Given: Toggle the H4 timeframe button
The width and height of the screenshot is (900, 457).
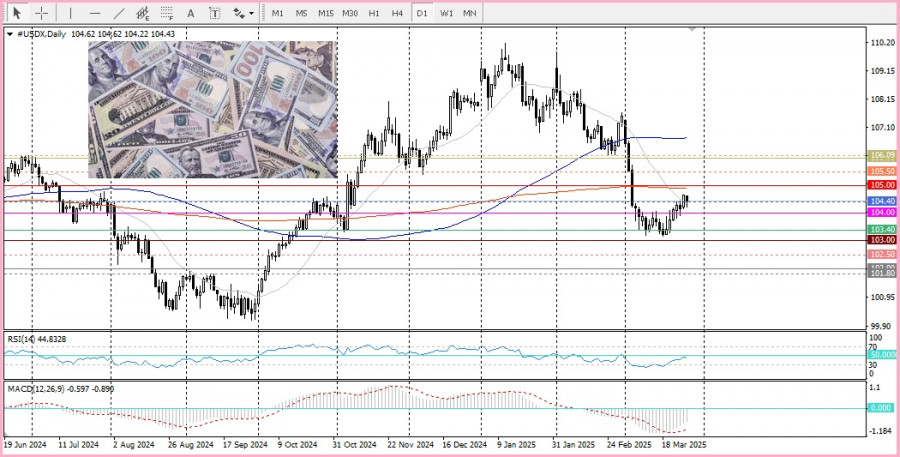Looking at the screenshot, I should tap(398, 13).
